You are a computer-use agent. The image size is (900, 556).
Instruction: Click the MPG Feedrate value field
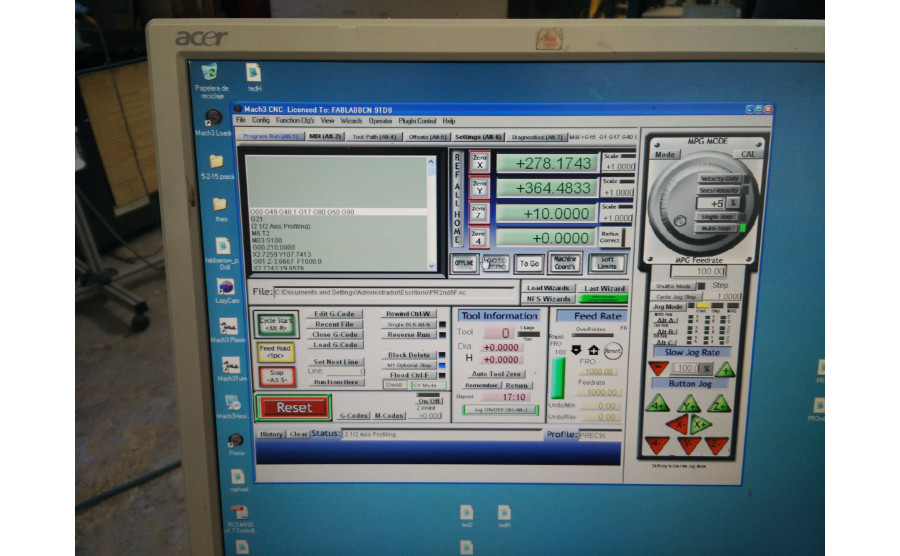(699, 271)
